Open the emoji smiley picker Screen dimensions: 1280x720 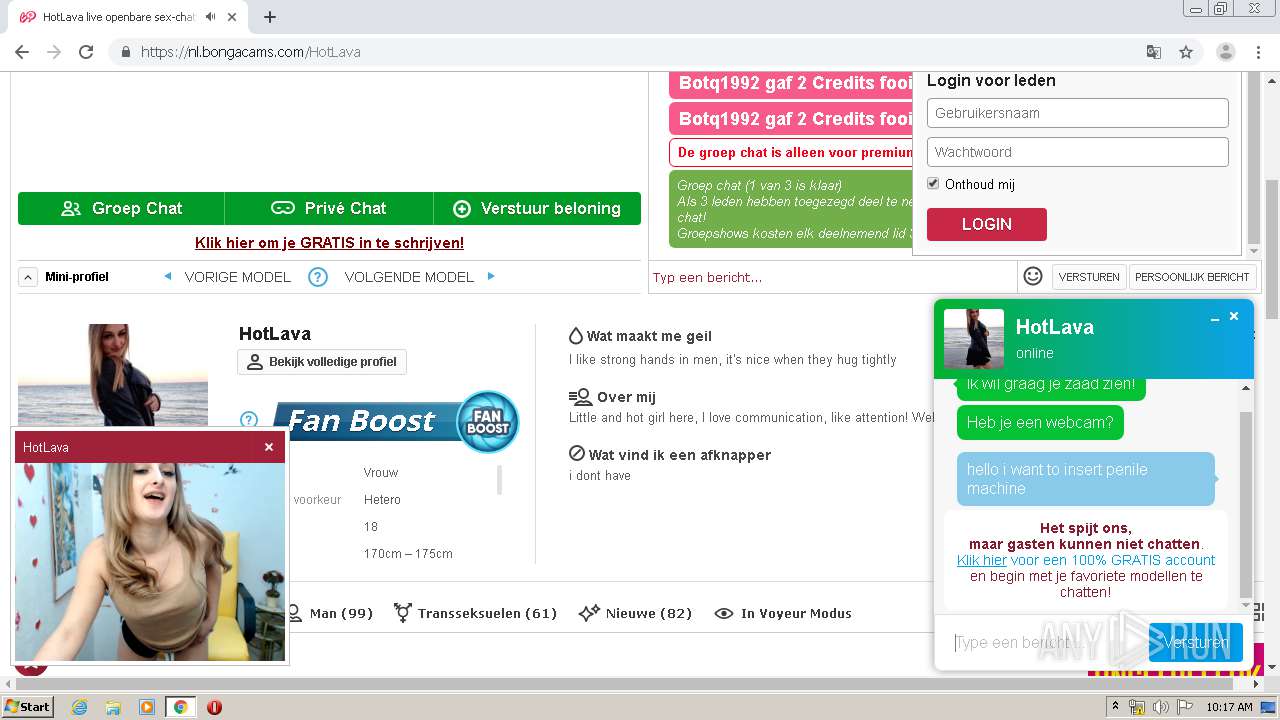(x=1033, y=276)
